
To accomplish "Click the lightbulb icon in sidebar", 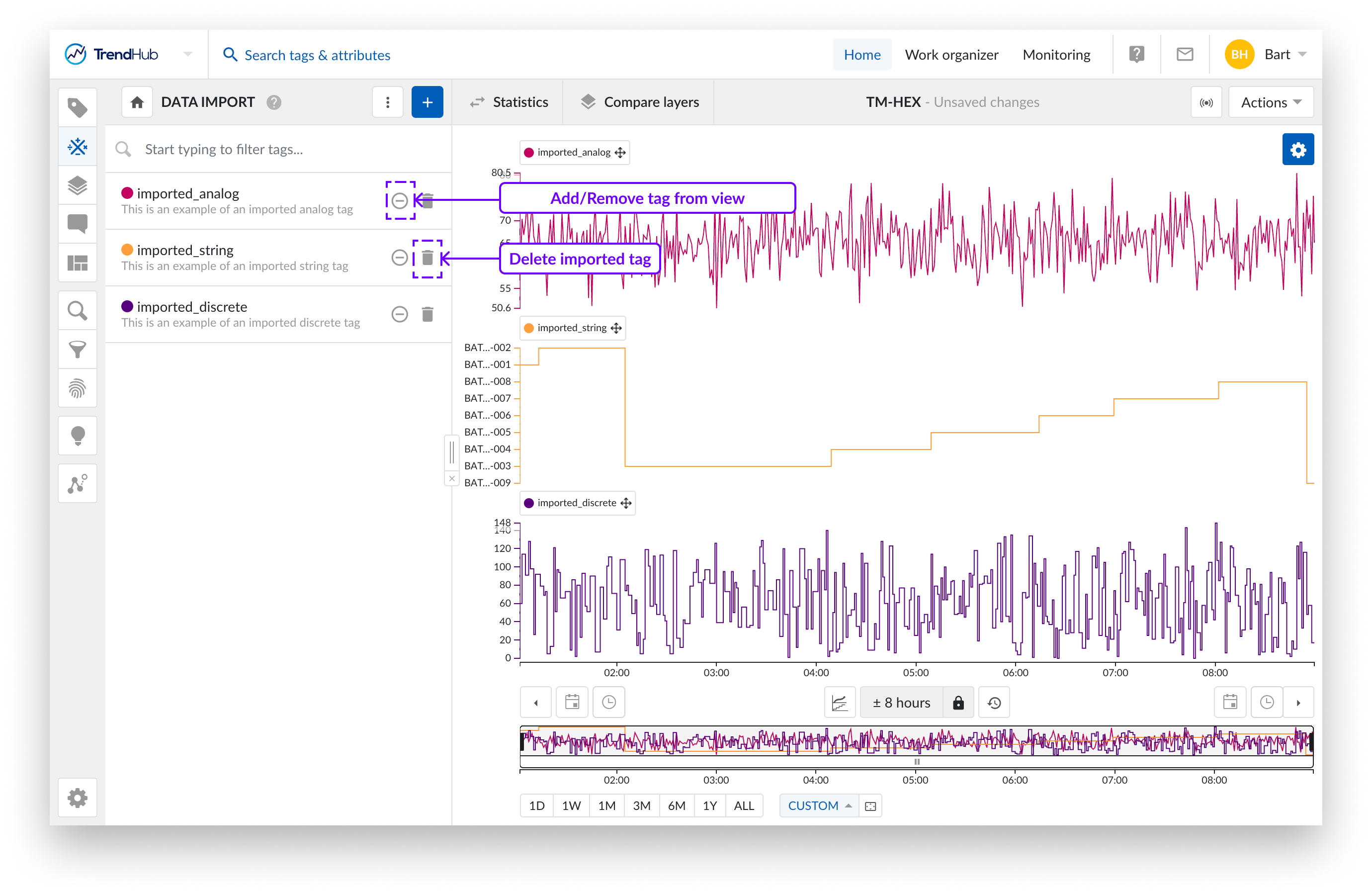I will coord(77,436).
